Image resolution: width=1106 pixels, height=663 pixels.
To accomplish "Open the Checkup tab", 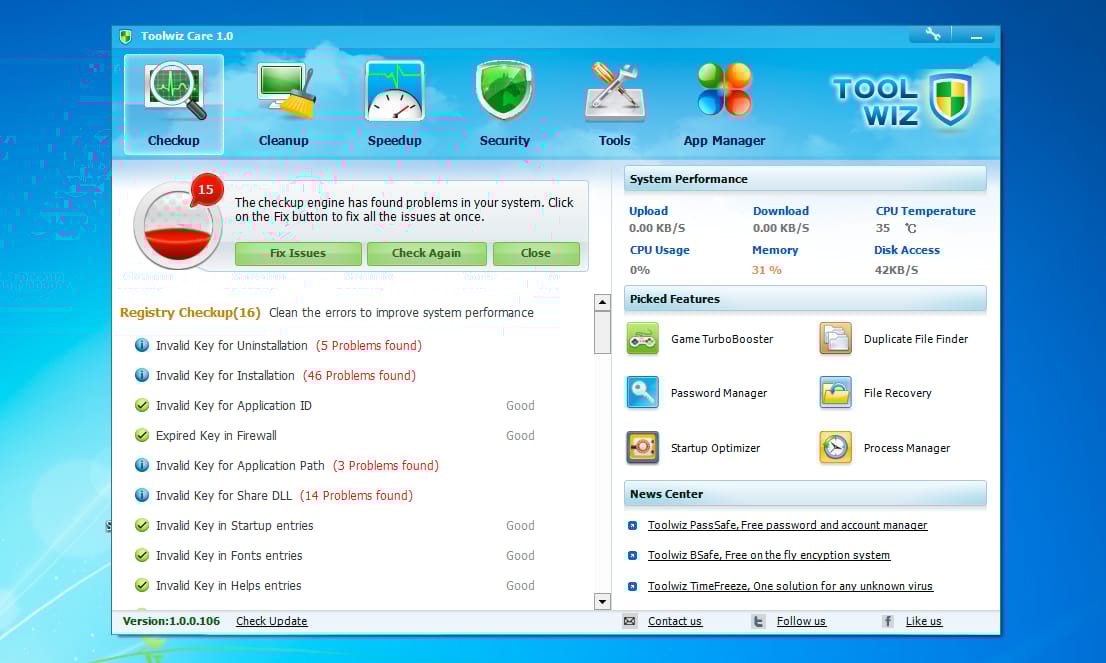I will [174, 104].
